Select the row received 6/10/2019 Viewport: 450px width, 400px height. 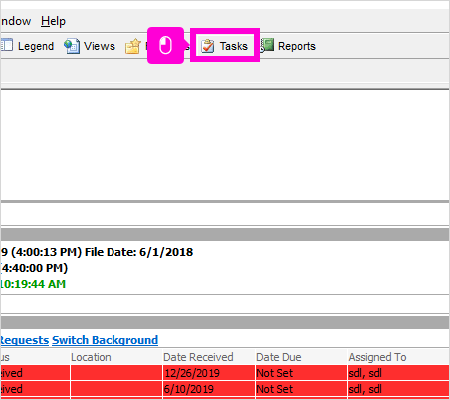pyautogui.click(x=225, y=389)
